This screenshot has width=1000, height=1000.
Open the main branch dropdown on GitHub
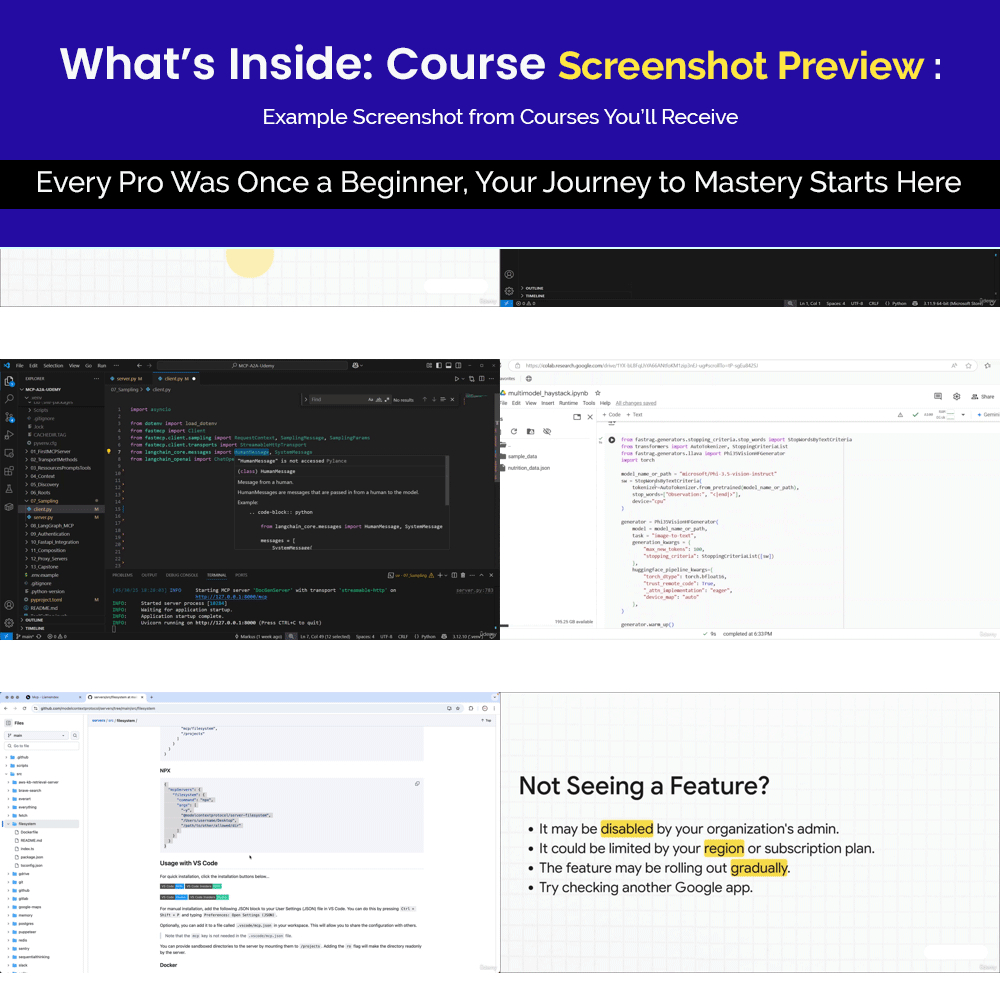pos(35,735)
